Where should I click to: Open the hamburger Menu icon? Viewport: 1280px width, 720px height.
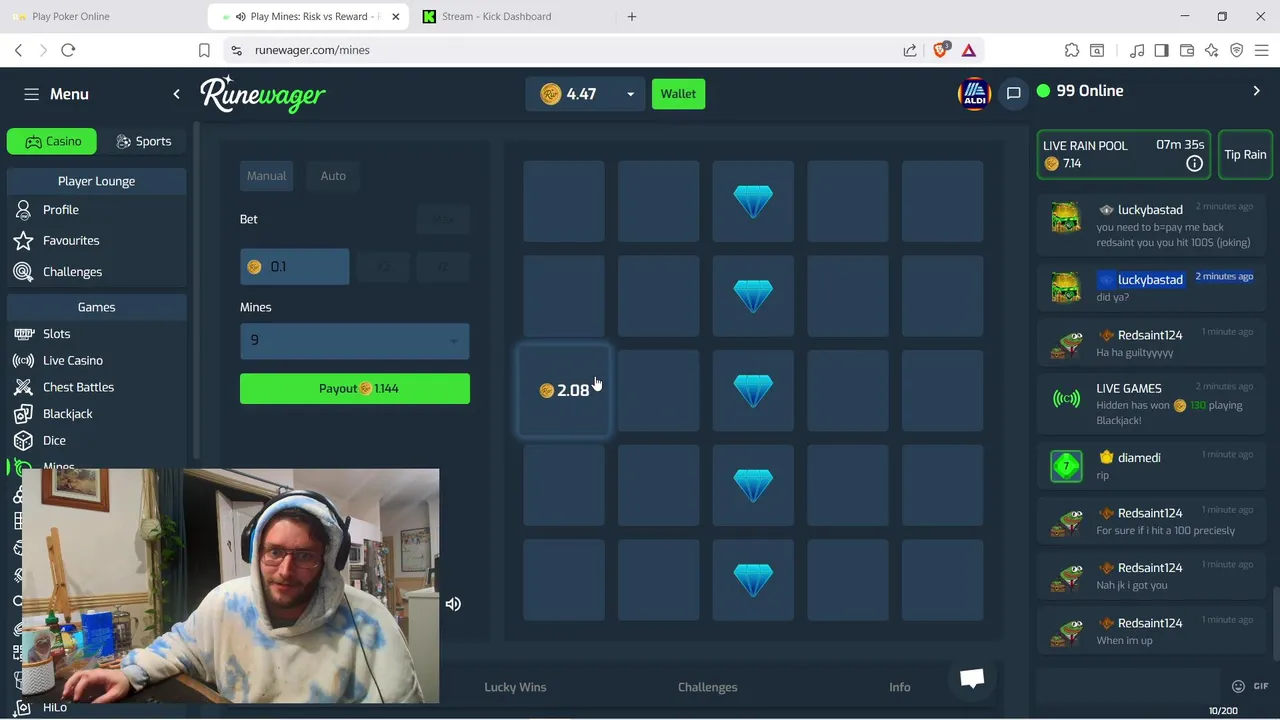point(31,94)
